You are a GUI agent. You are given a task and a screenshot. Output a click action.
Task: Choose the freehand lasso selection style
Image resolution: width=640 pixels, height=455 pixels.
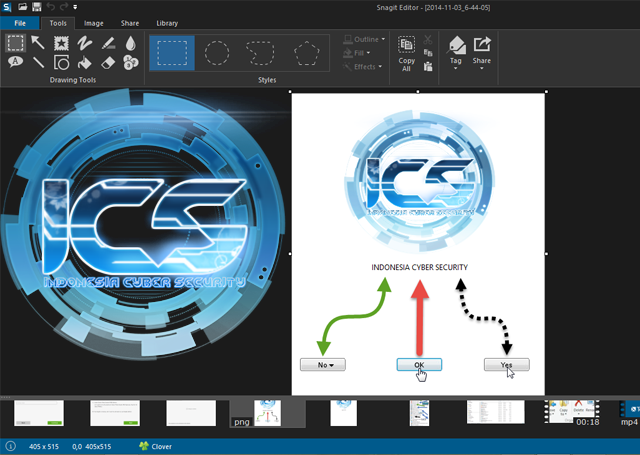(260, 53)
